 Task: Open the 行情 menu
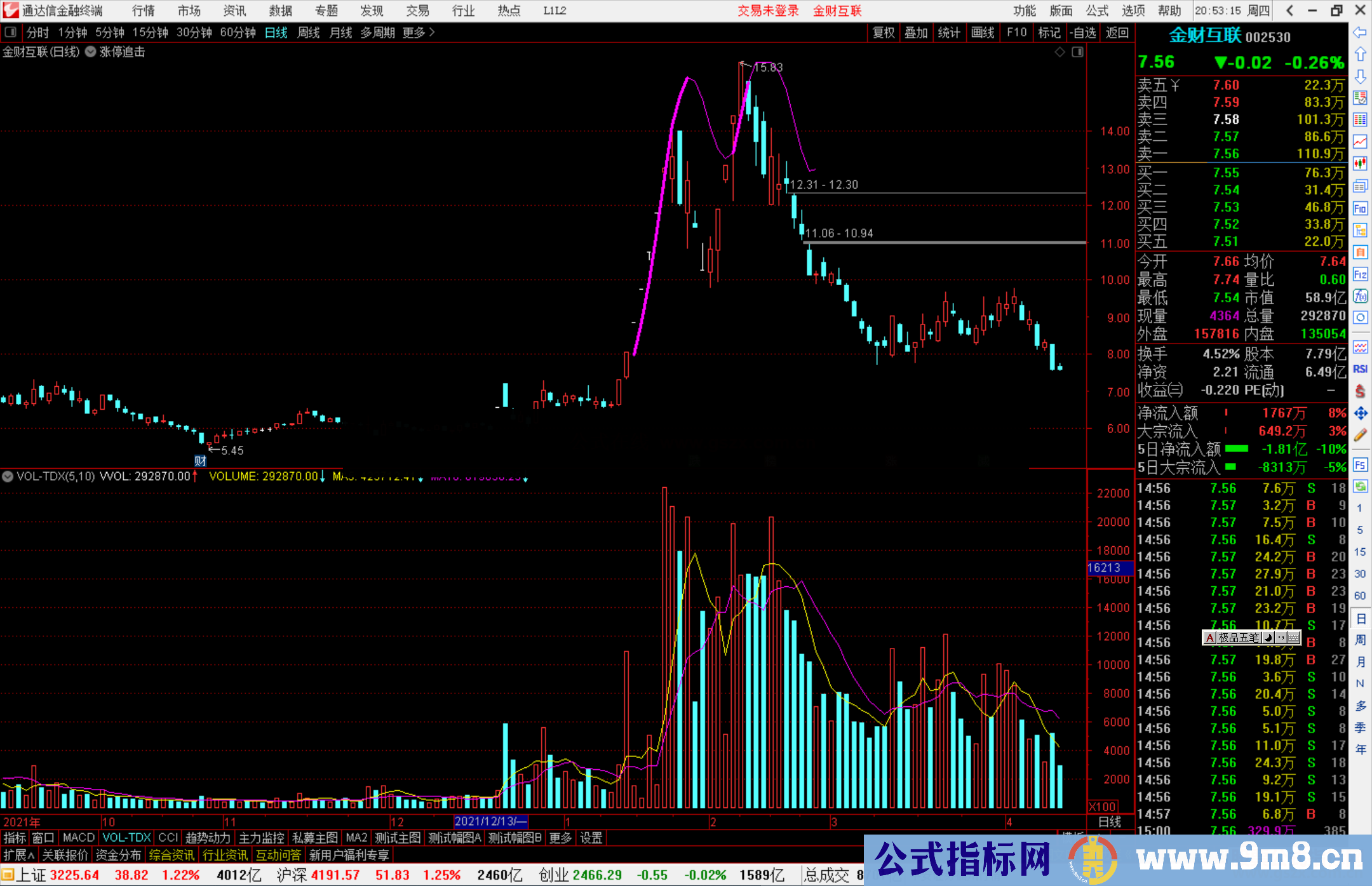click(144, 11)
